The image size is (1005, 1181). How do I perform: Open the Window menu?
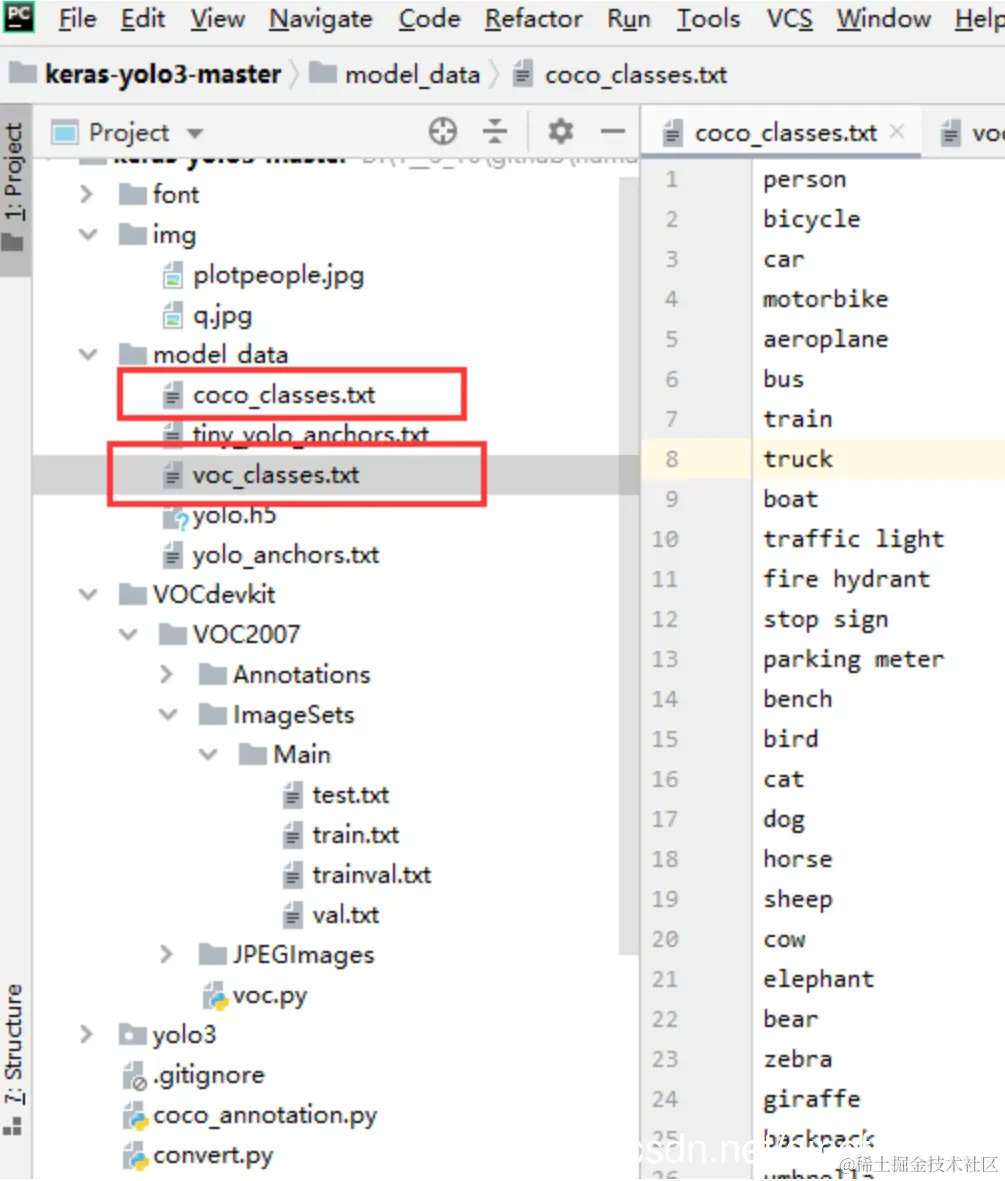coord(884,18)
